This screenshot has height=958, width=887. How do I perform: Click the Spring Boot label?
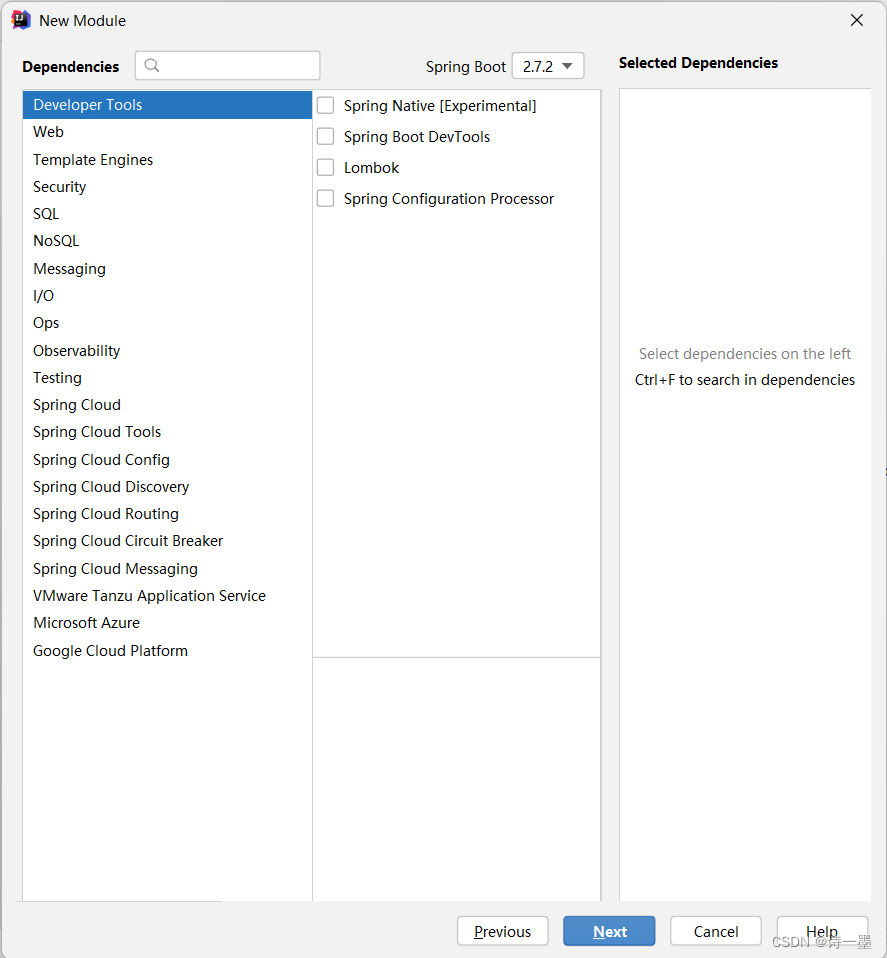(x=465, y=67)
